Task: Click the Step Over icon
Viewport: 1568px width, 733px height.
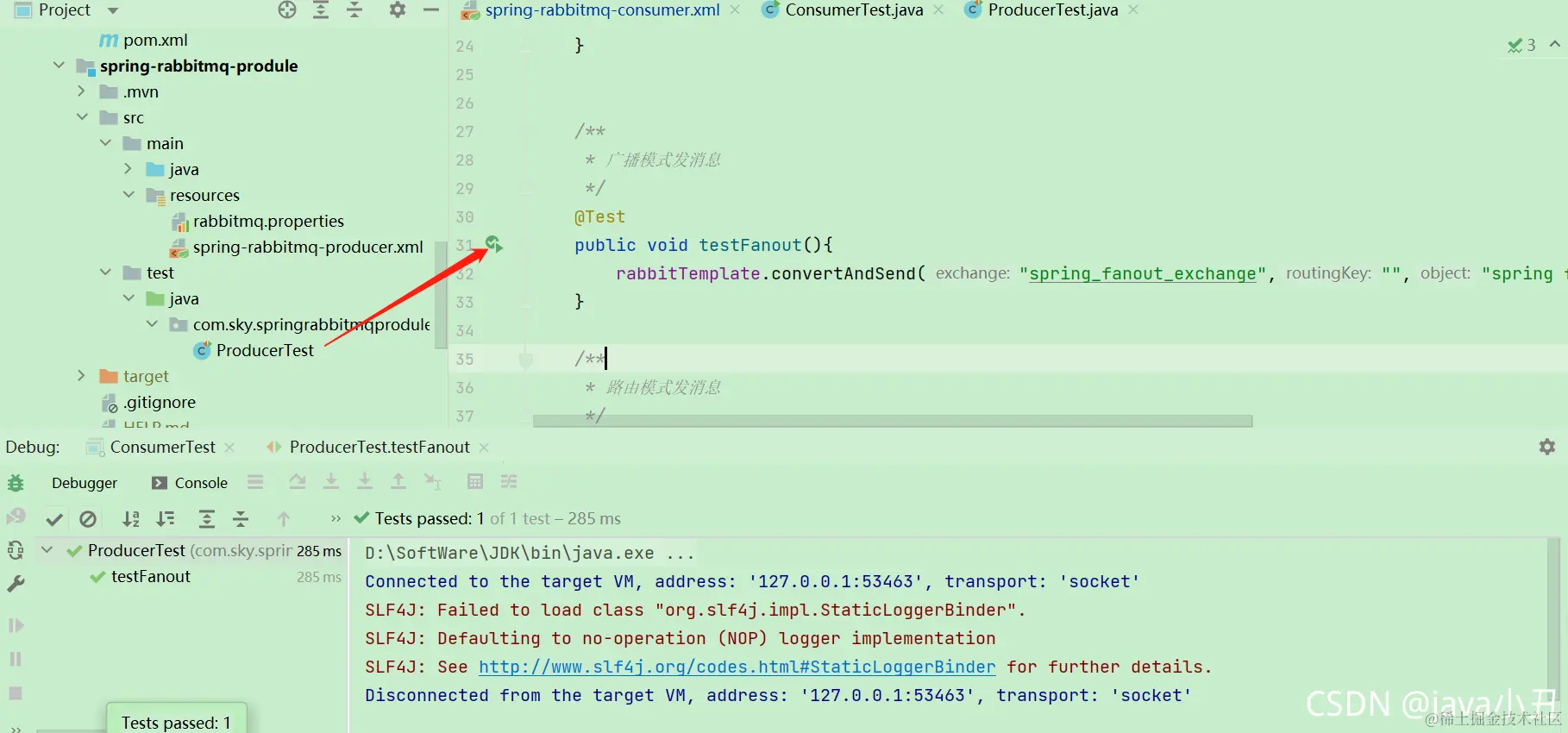Action: click(x=298, y=481)
